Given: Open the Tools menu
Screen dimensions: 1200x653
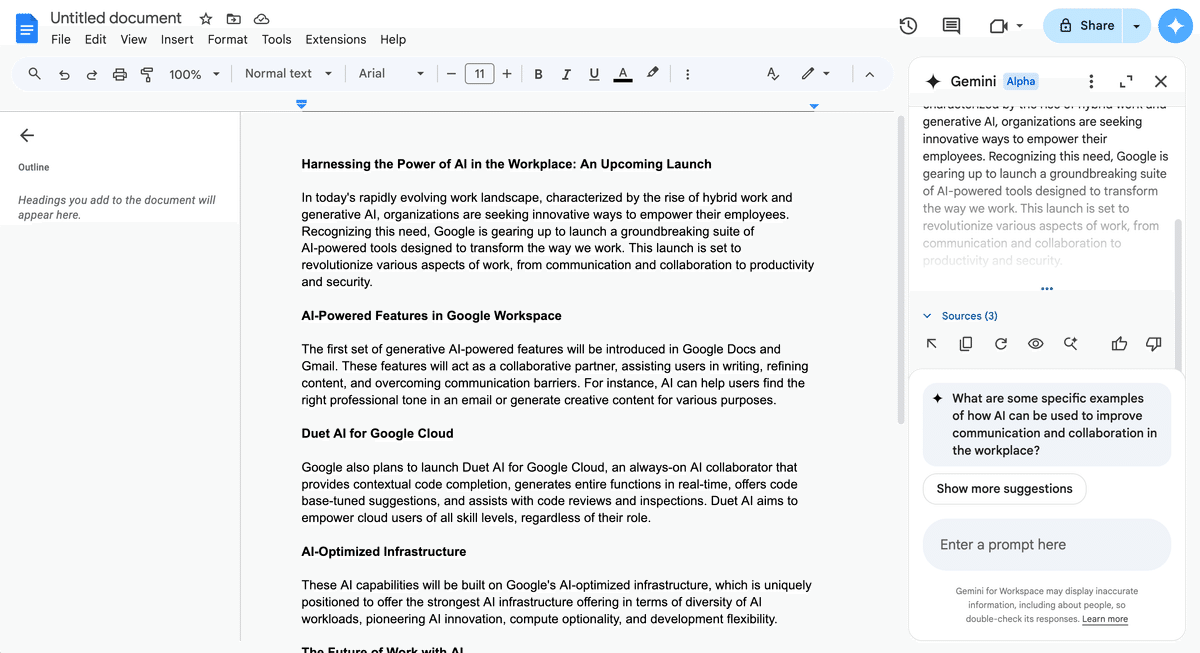Looking at the screenshot, I should tap(277, 40).
